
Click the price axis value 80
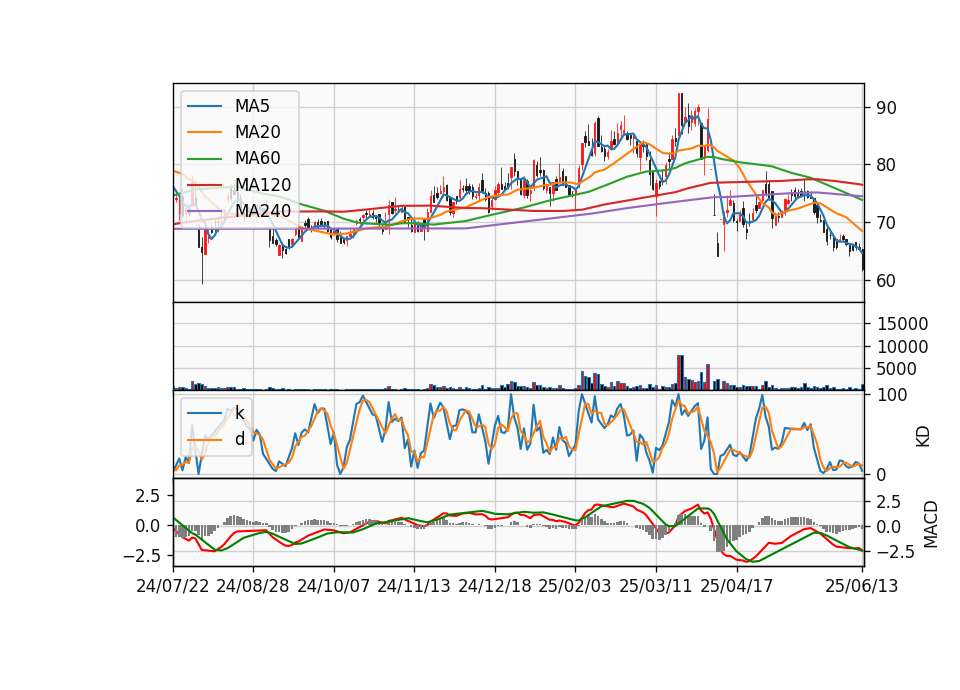(x=887, y=165)
